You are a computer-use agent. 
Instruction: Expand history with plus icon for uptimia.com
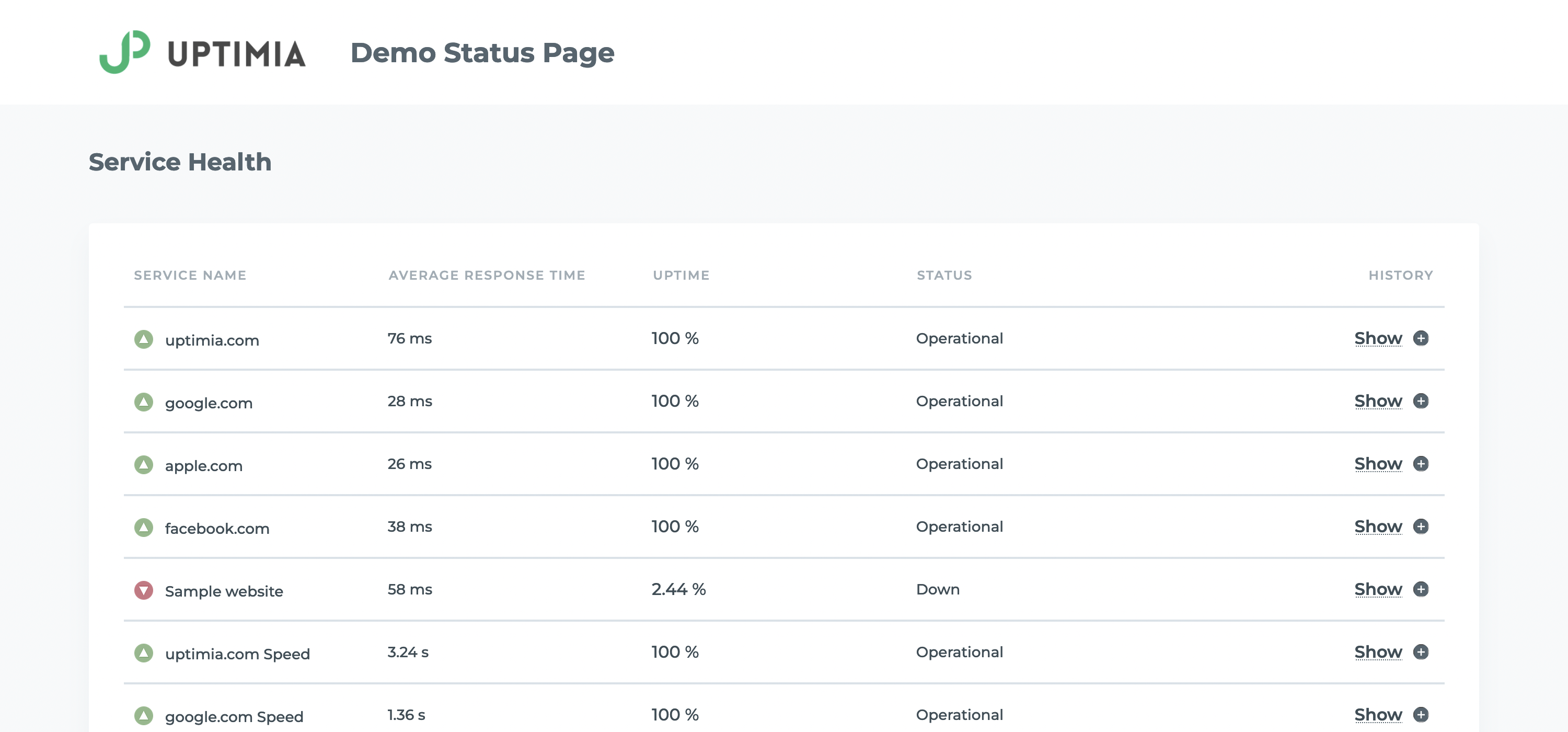click(x=1421, y=338)
